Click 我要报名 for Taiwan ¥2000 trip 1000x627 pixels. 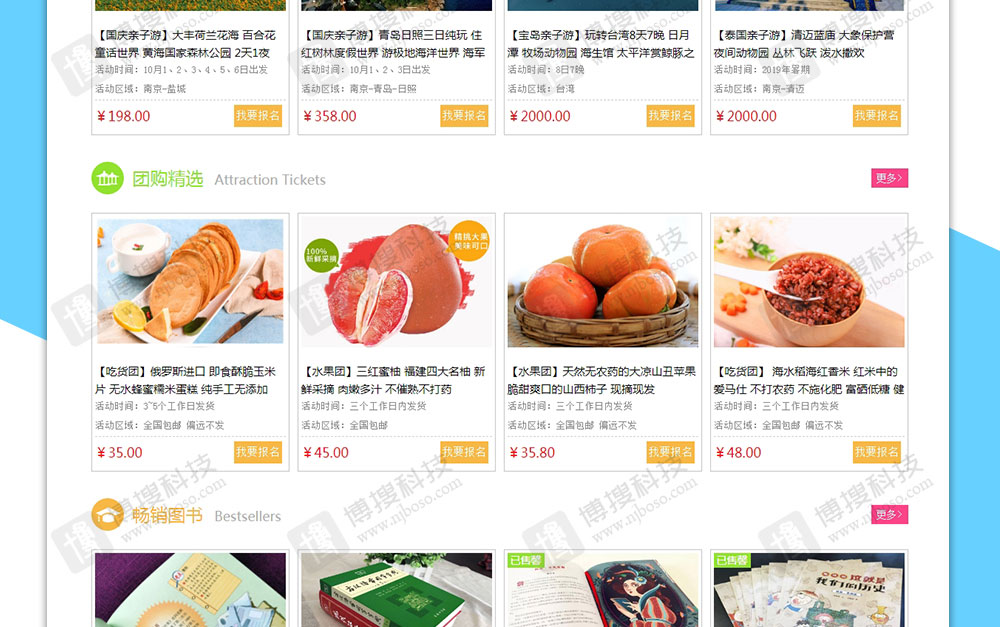pos(670,116)
